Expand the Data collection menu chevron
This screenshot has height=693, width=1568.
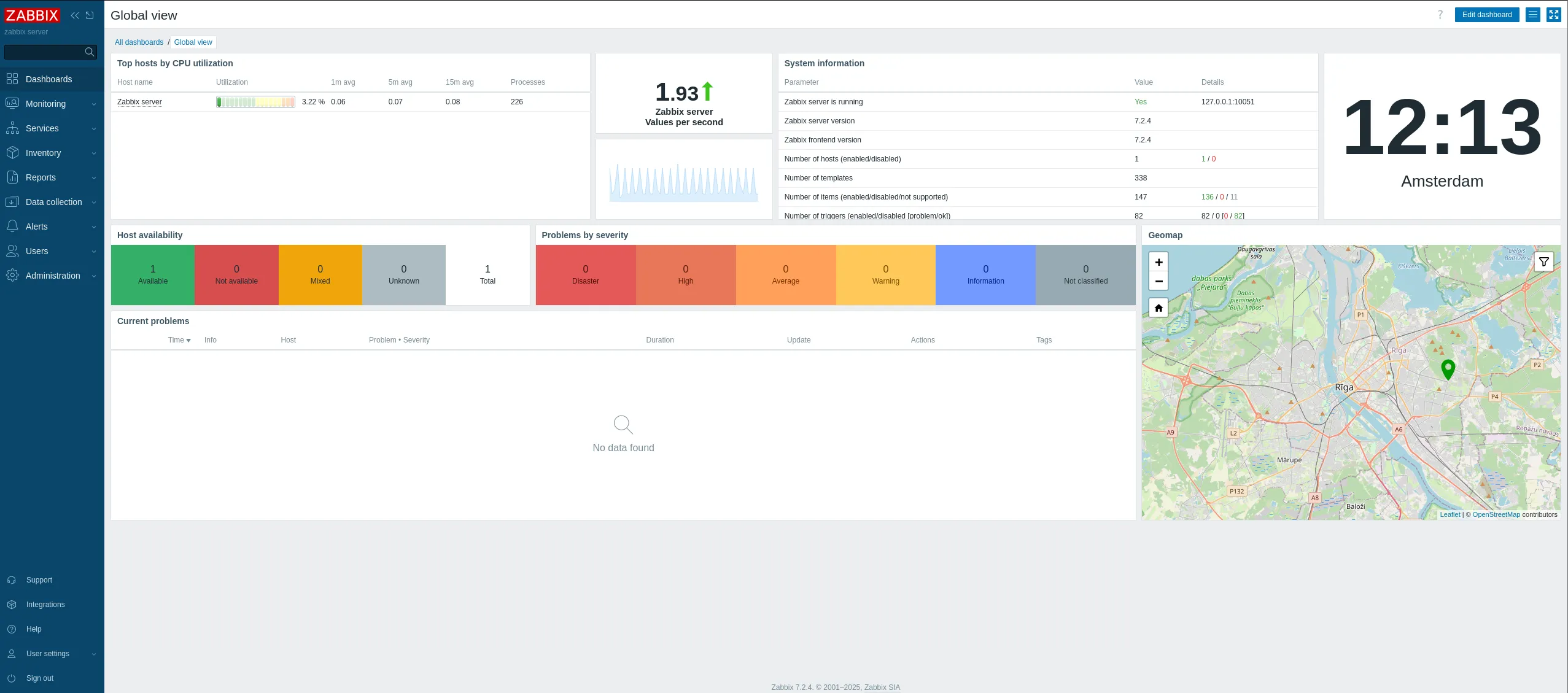pos(94,203)
